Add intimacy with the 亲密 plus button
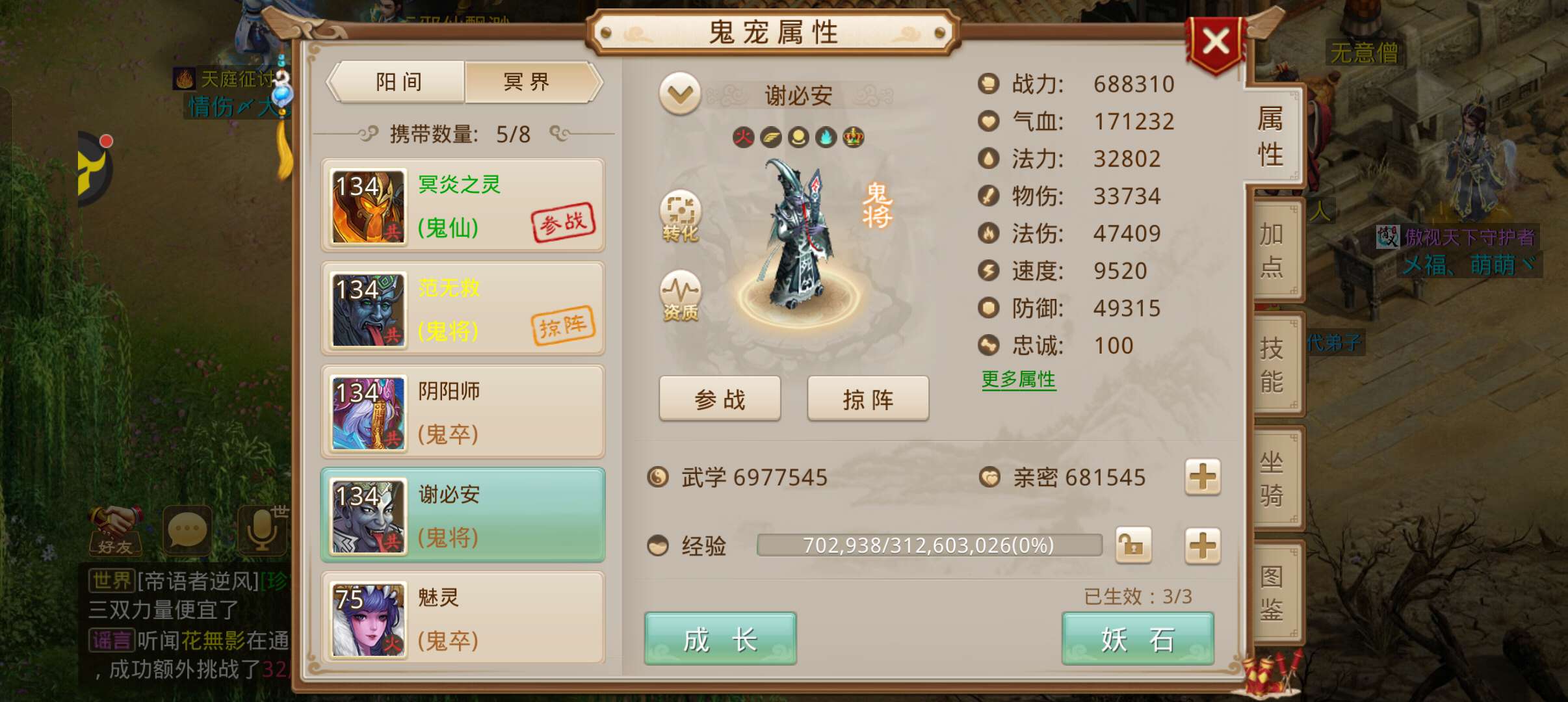1568x702 pixels. 1202,477
